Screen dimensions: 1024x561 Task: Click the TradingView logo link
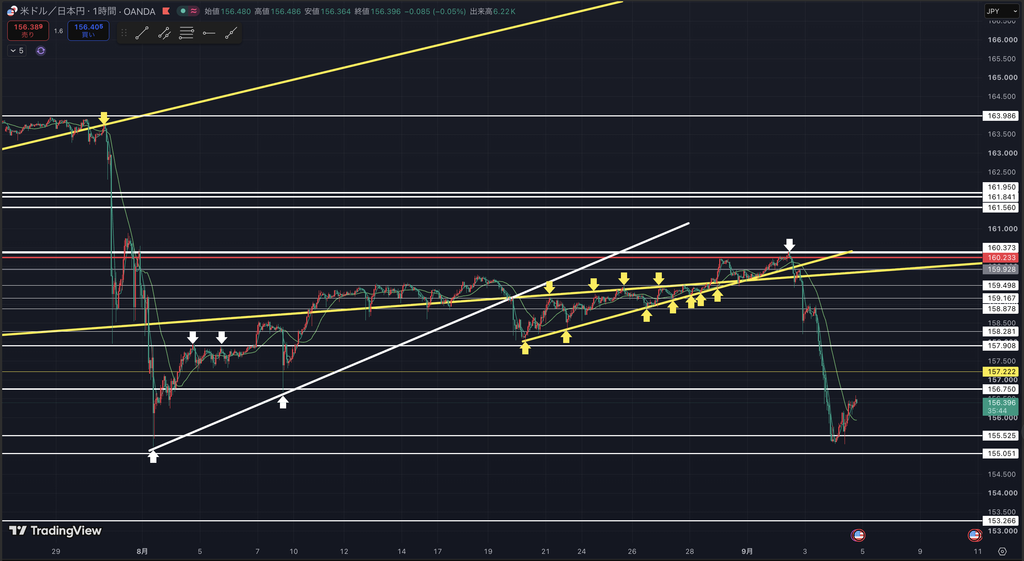[x=56, y=530]
